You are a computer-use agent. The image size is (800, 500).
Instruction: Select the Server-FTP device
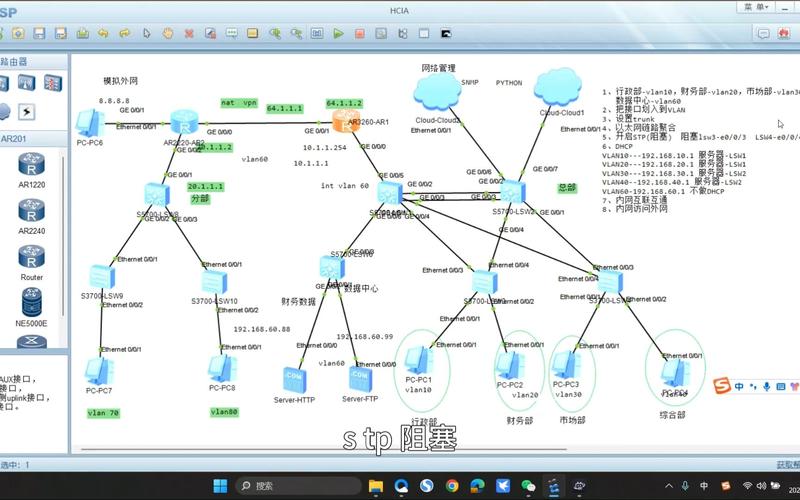(x=360, y=379)
